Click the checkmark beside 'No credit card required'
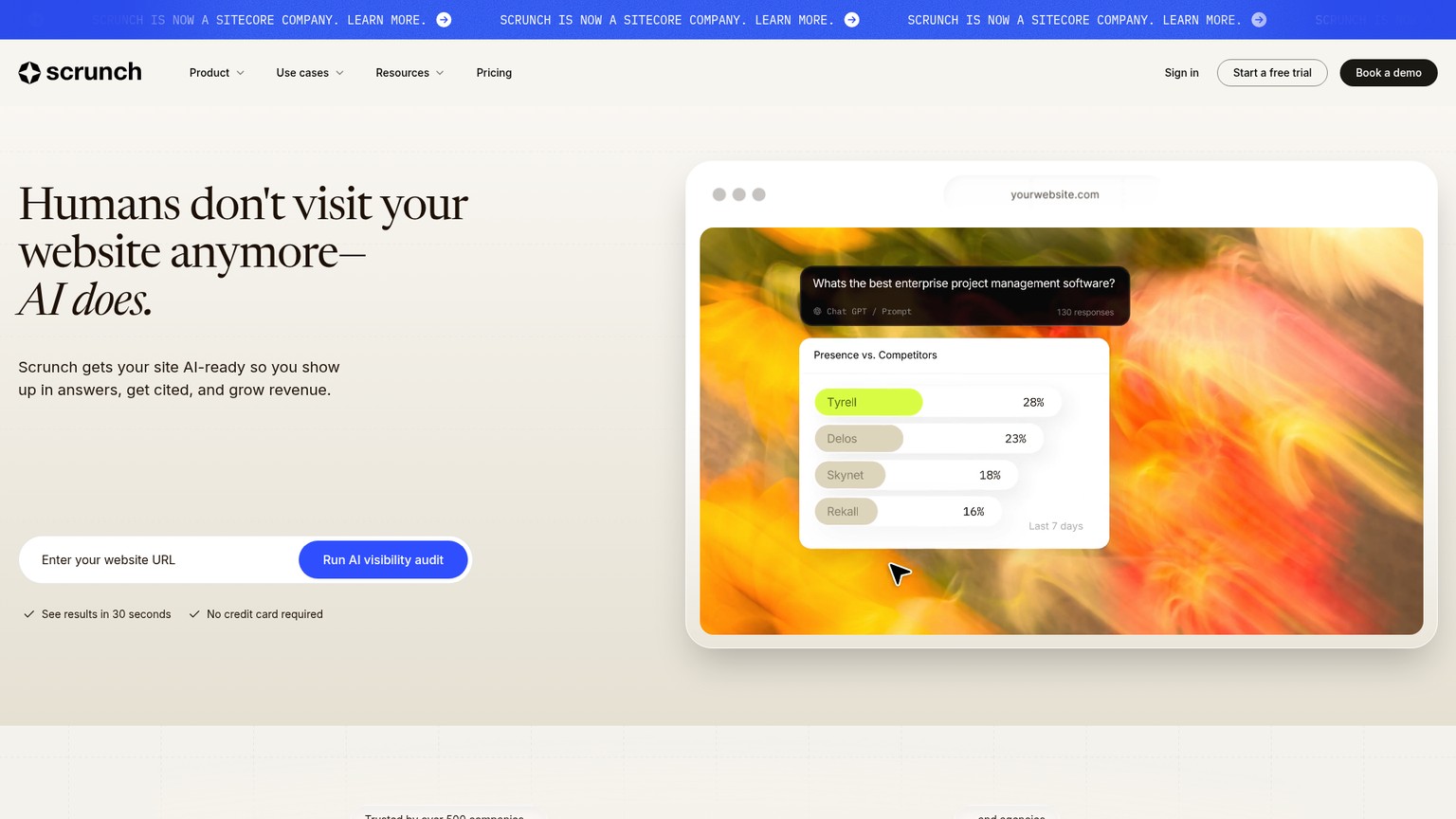 pos(194,614)
